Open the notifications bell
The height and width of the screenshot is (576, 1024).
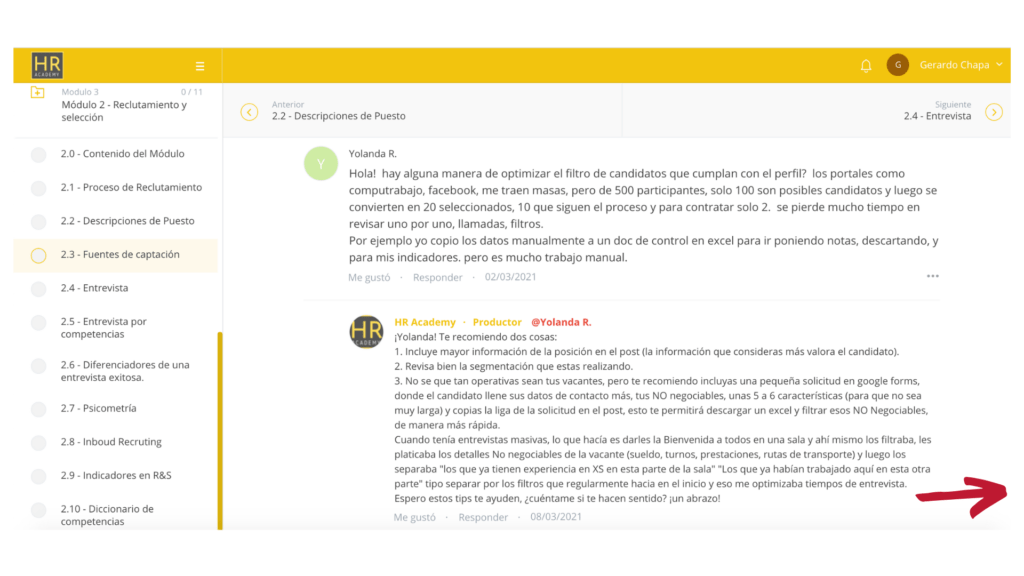coord(866,65)
